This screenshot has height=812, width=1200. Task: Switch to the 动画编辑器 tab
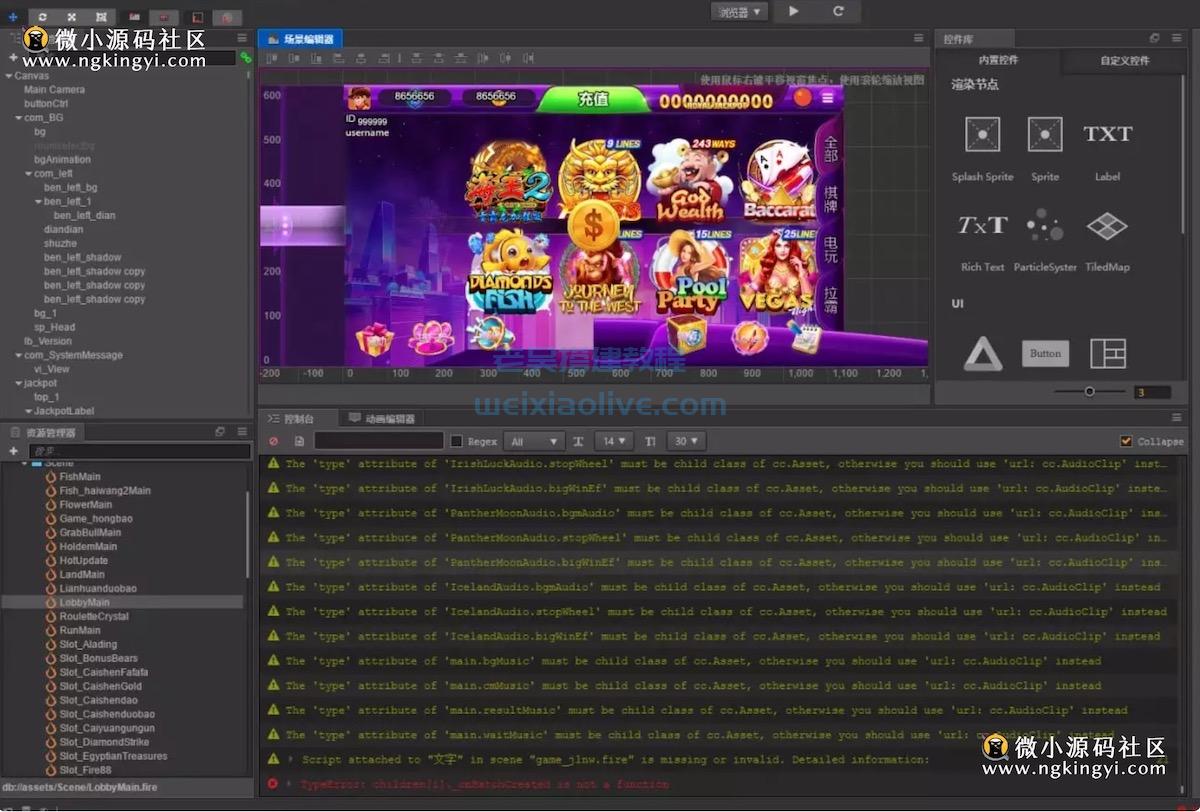pyautogui.click(x=381, y=419)
